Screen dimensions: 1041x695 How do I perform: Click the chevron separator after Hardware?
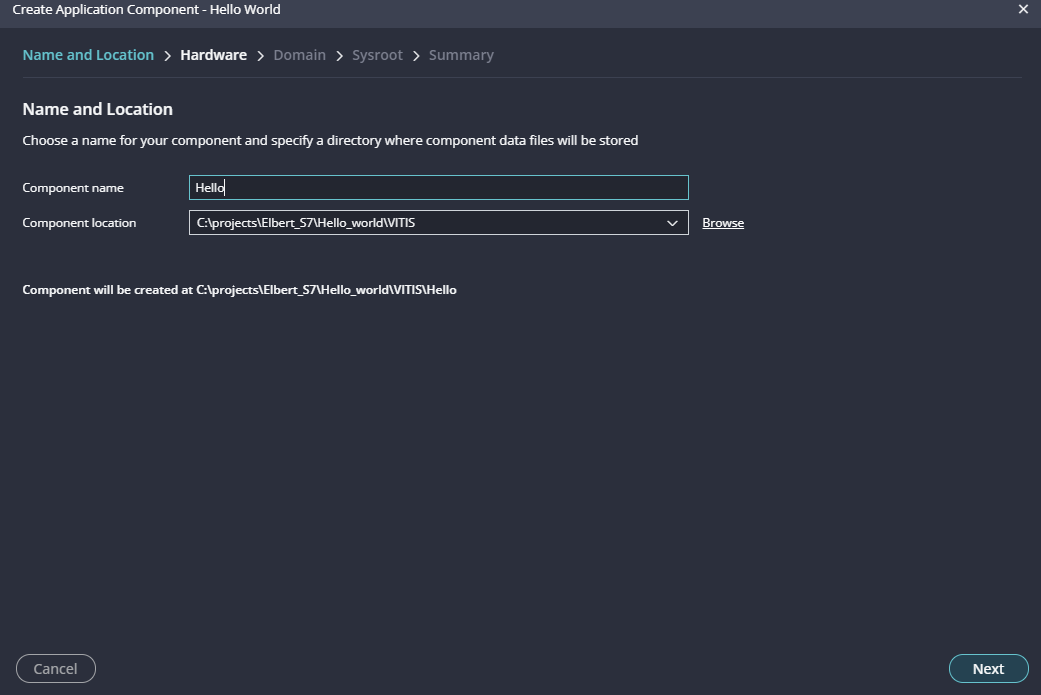point(260,56)
